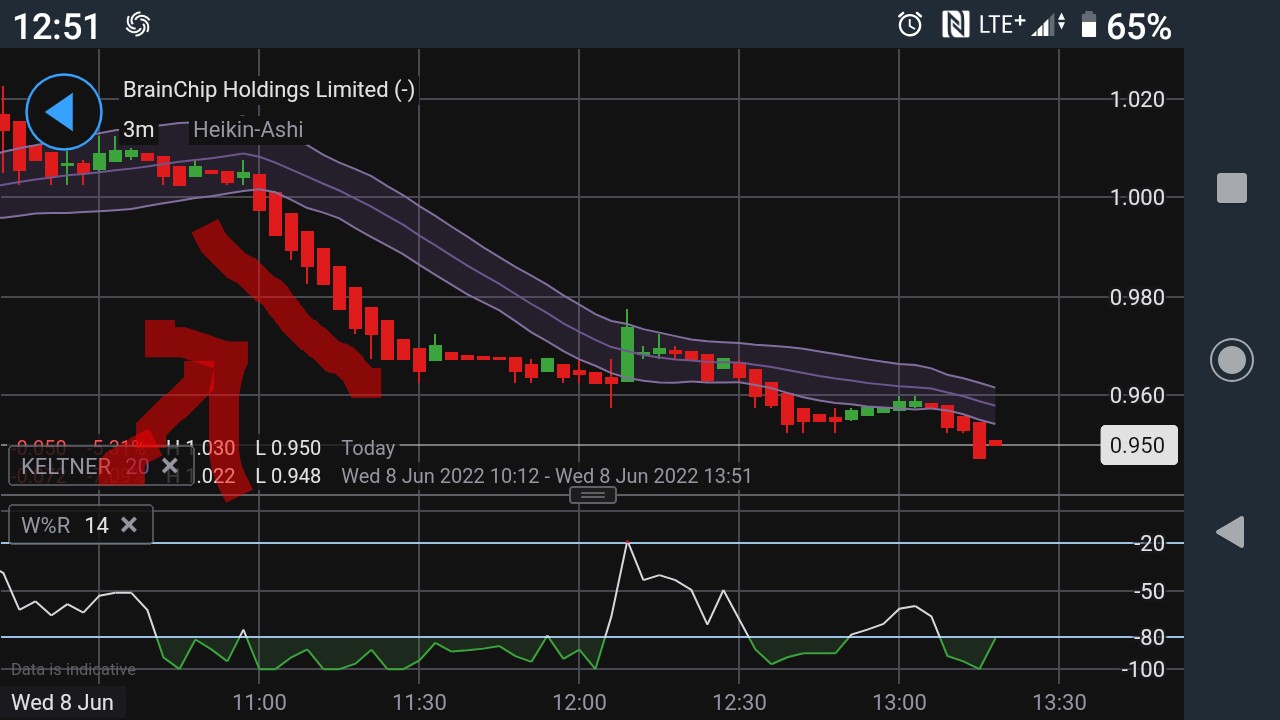Select the tall green candle after 12:00

click(627, 354)
